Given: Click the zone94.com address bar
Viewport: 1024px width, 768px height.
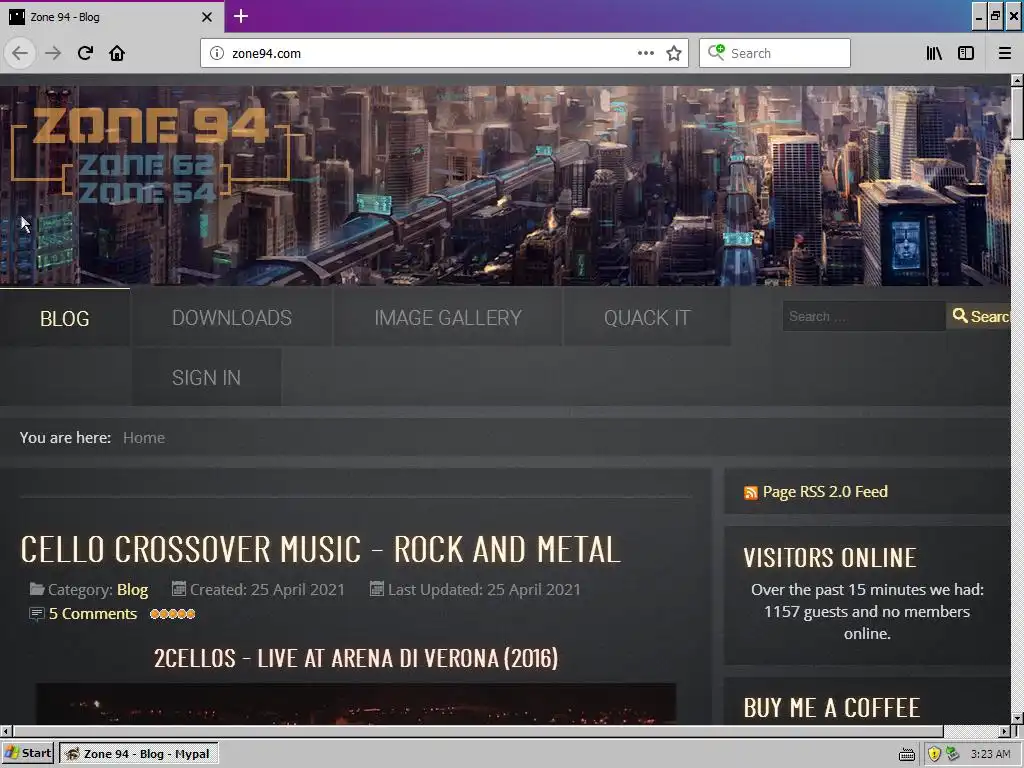Looking at the screenshot, I should click(x=431, y=53).
